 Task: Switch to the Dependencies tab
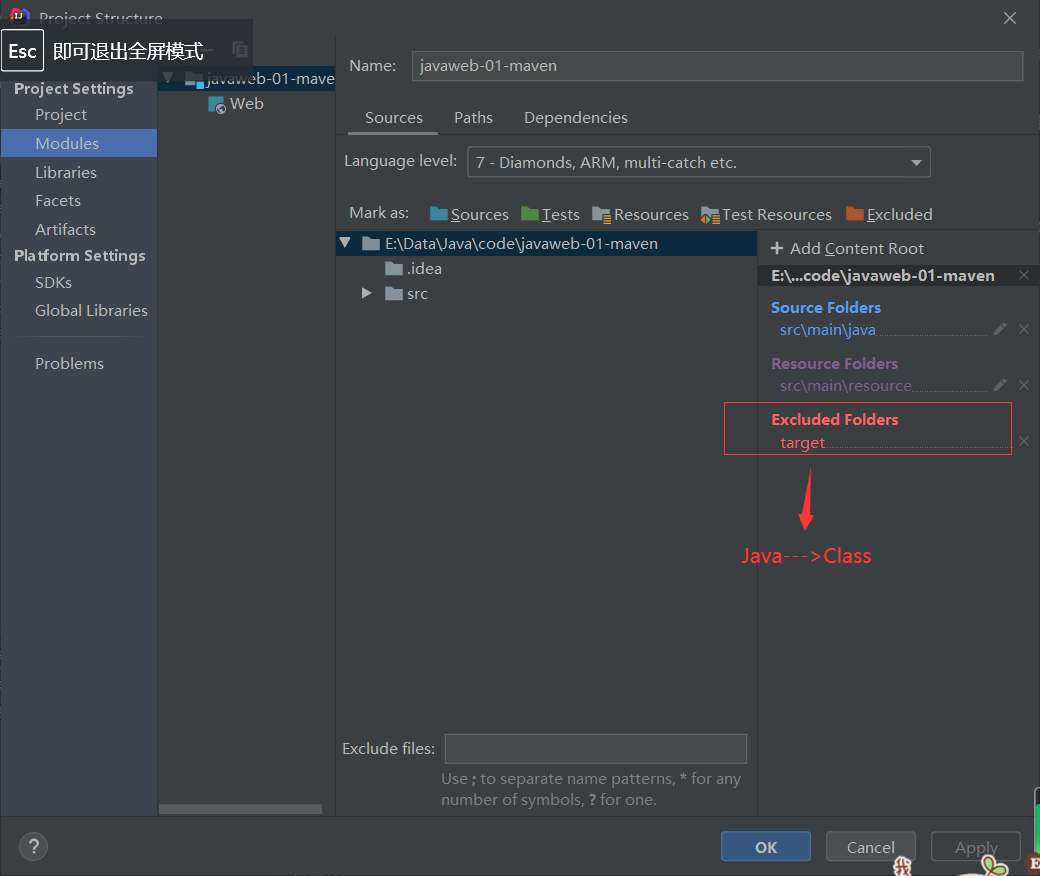576,117
